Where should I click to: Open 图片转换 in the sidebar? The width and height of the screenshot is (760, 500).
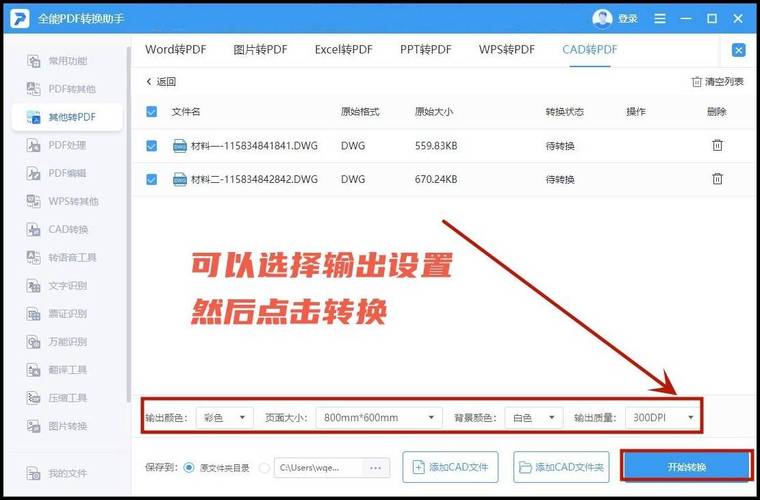tap(56, 426)
